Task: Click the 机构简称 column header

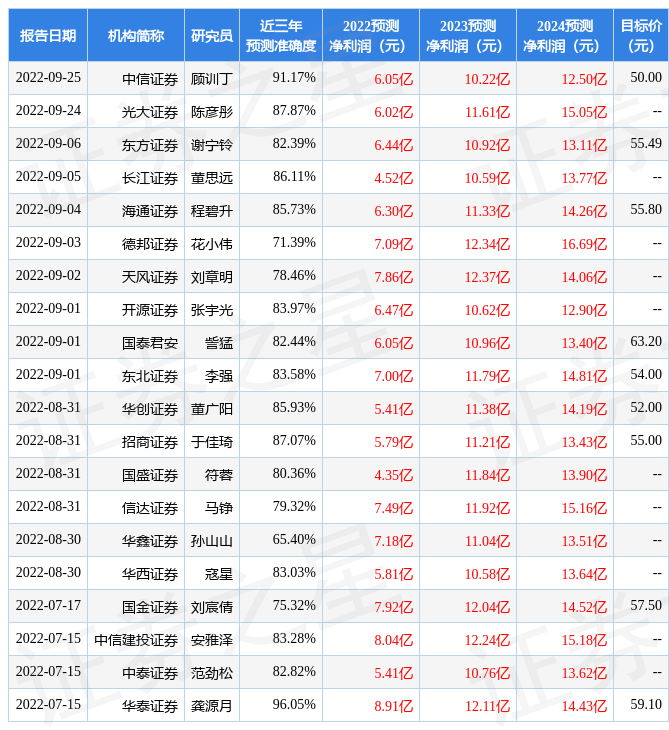Action: pos(136,35)
